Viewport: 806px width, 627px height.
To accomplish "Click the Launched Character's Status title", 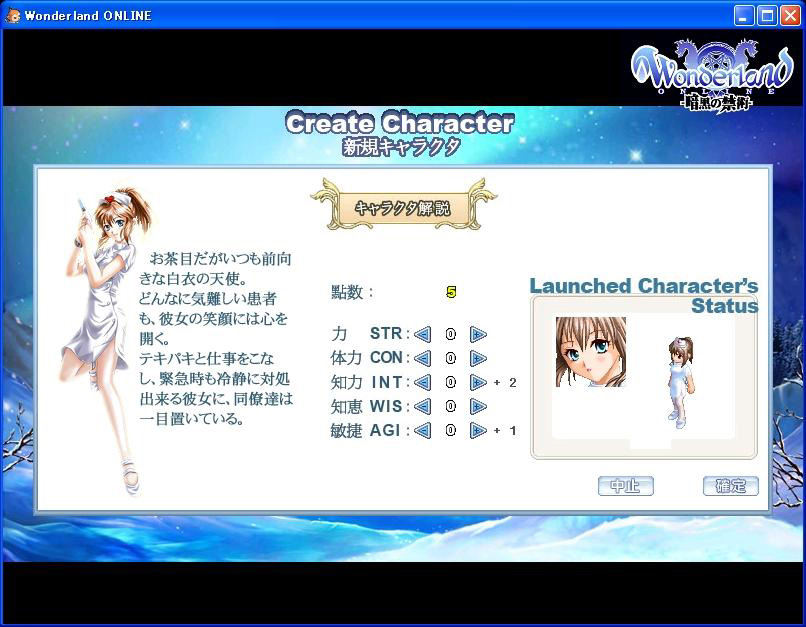I will pos(644,296).
